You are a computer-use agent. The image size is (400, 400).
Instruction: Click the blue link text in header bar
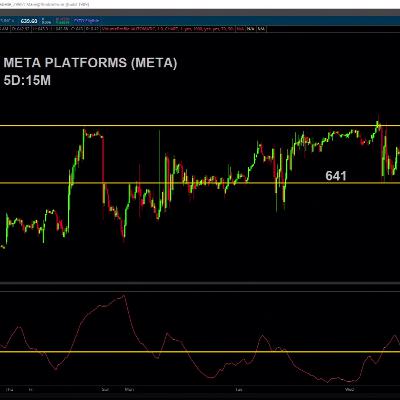86,21
